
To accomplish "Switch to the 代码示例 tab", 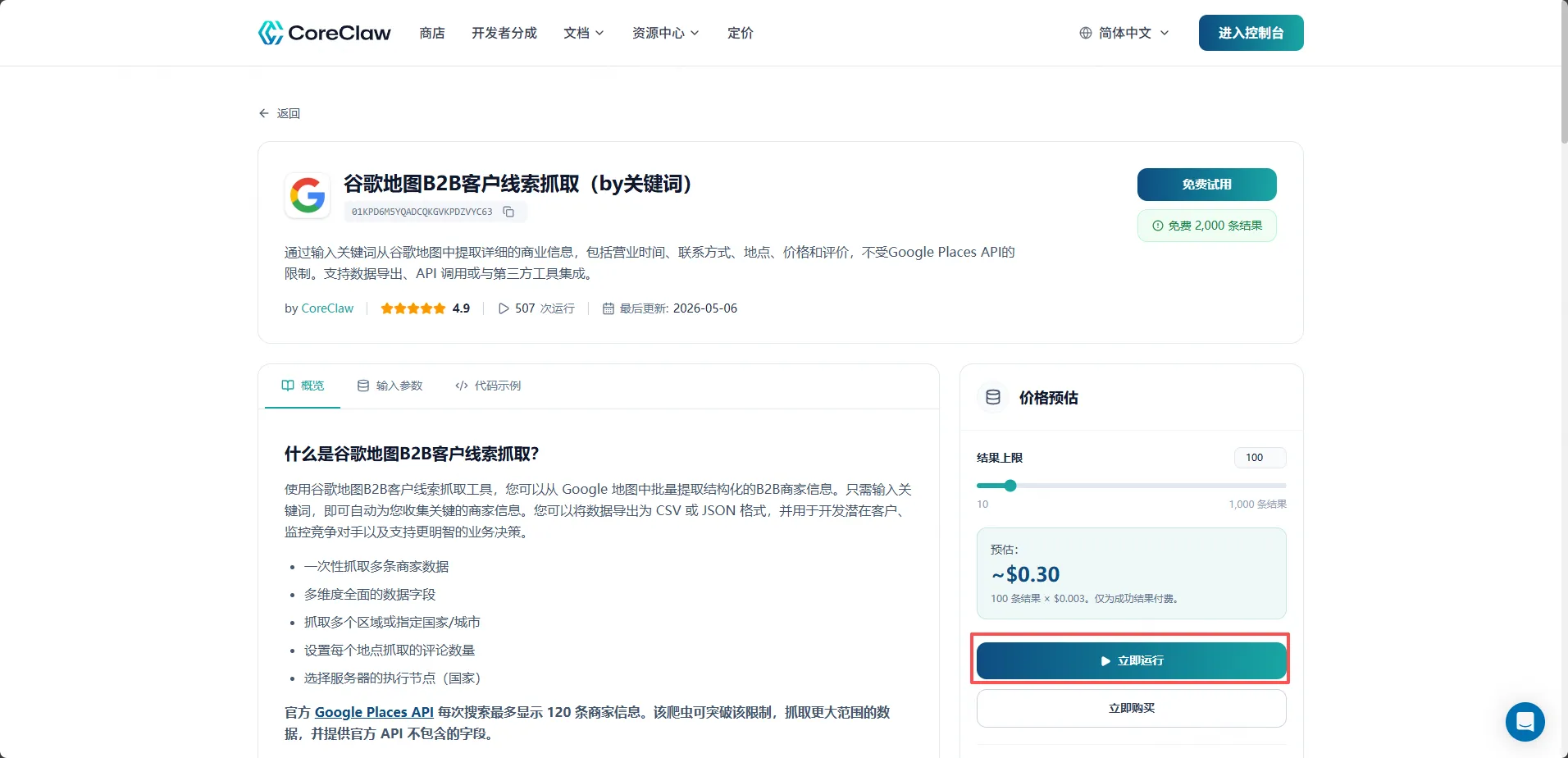I will (x=488, y=386).
